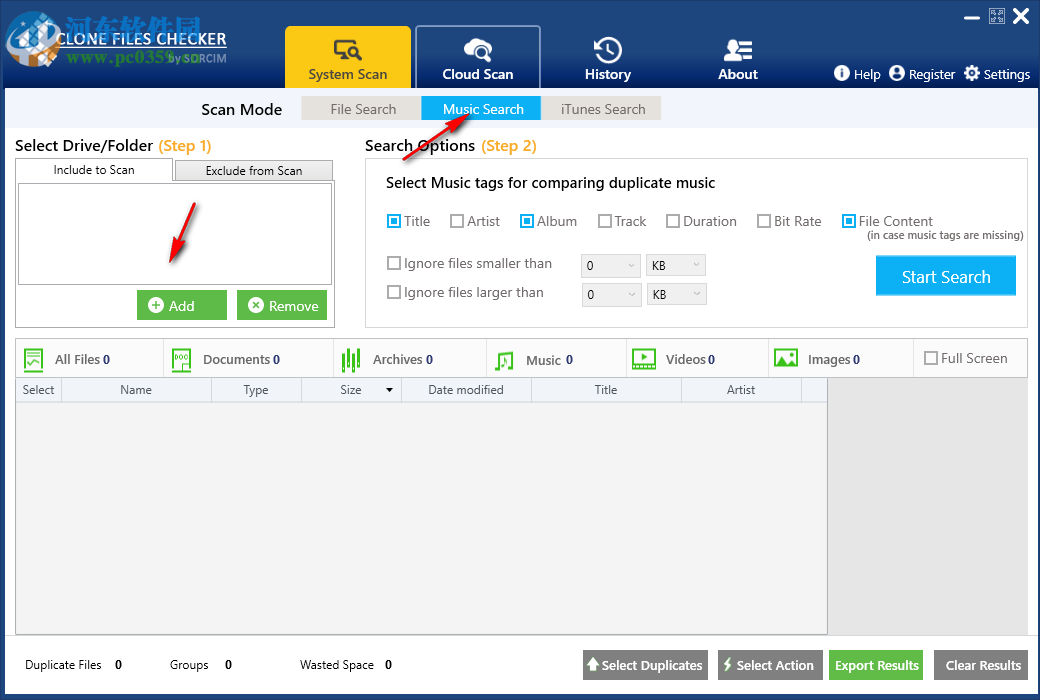The image size is (1040, 700).
Task: Click the About person icon
Action: [738, 50]
